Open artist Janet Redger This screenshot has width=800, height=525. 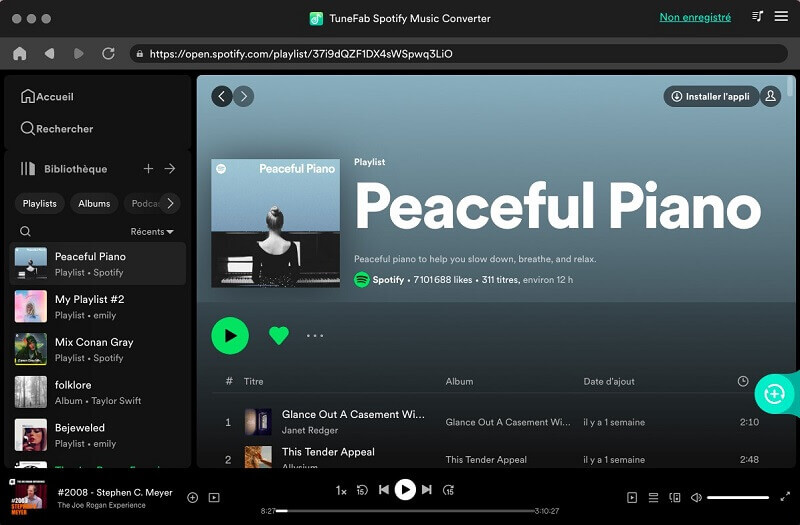pos(310,430)
